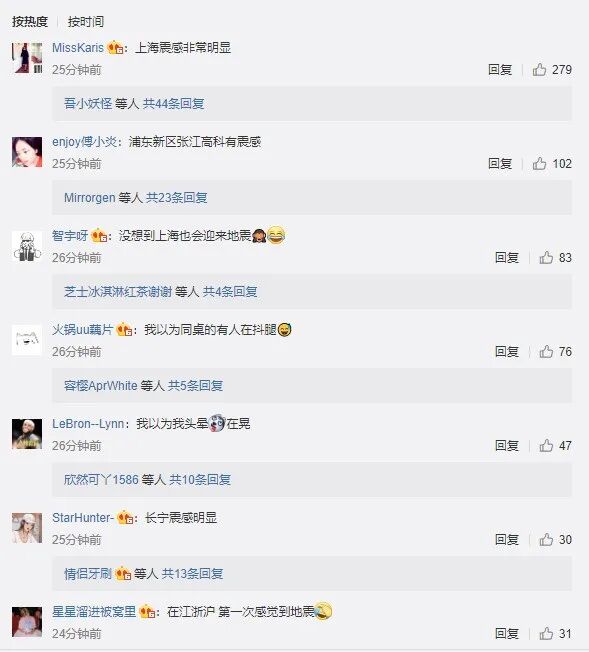Like MissKaris's comment with 279 likes
Screen dimensions: 589x652
pyautogui.click(x=540, y=69)
